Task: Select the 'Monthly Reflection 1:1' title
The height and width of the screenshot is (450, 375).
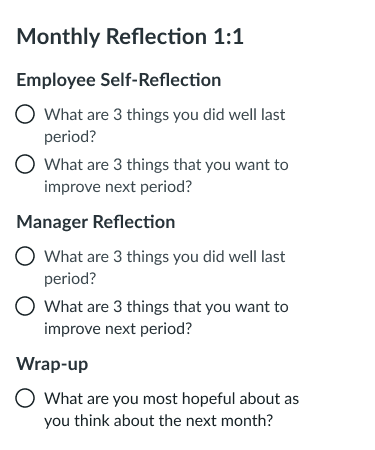Action: (130, 36)
